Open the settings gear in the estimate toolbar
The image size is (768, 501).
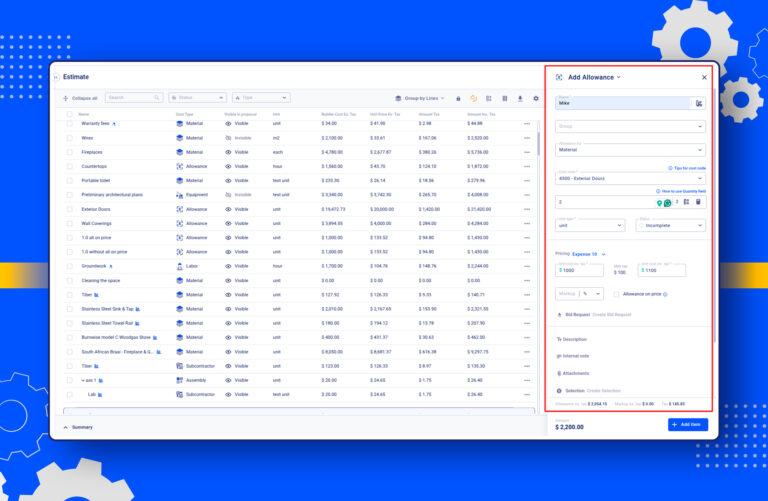coord(536,98)
